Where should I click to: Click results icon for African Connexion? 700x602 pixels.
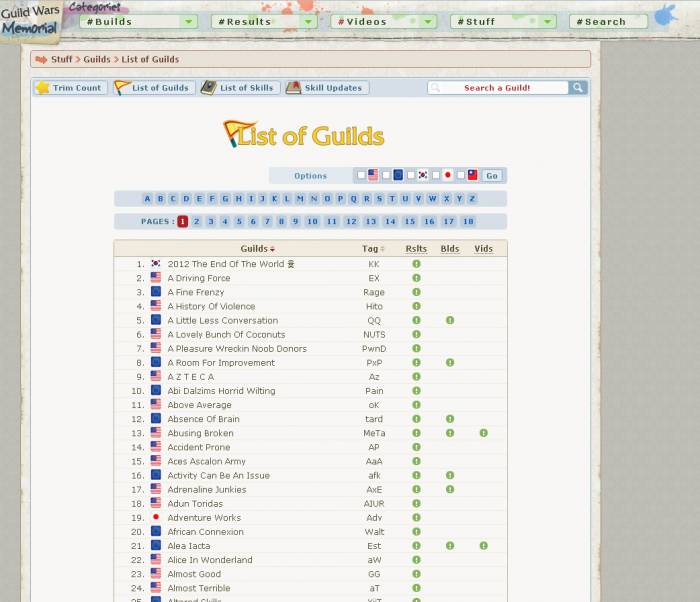[x=416, y=531]
